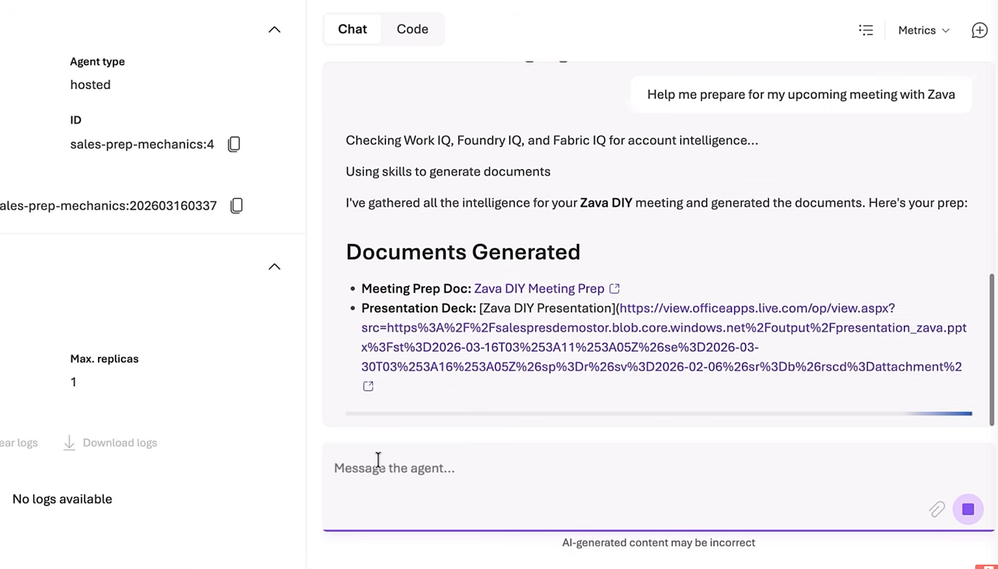Screen dimensions: 998x569
Task: Open the Zava DIY Meeting Prep link
Action: coord(539,289)
